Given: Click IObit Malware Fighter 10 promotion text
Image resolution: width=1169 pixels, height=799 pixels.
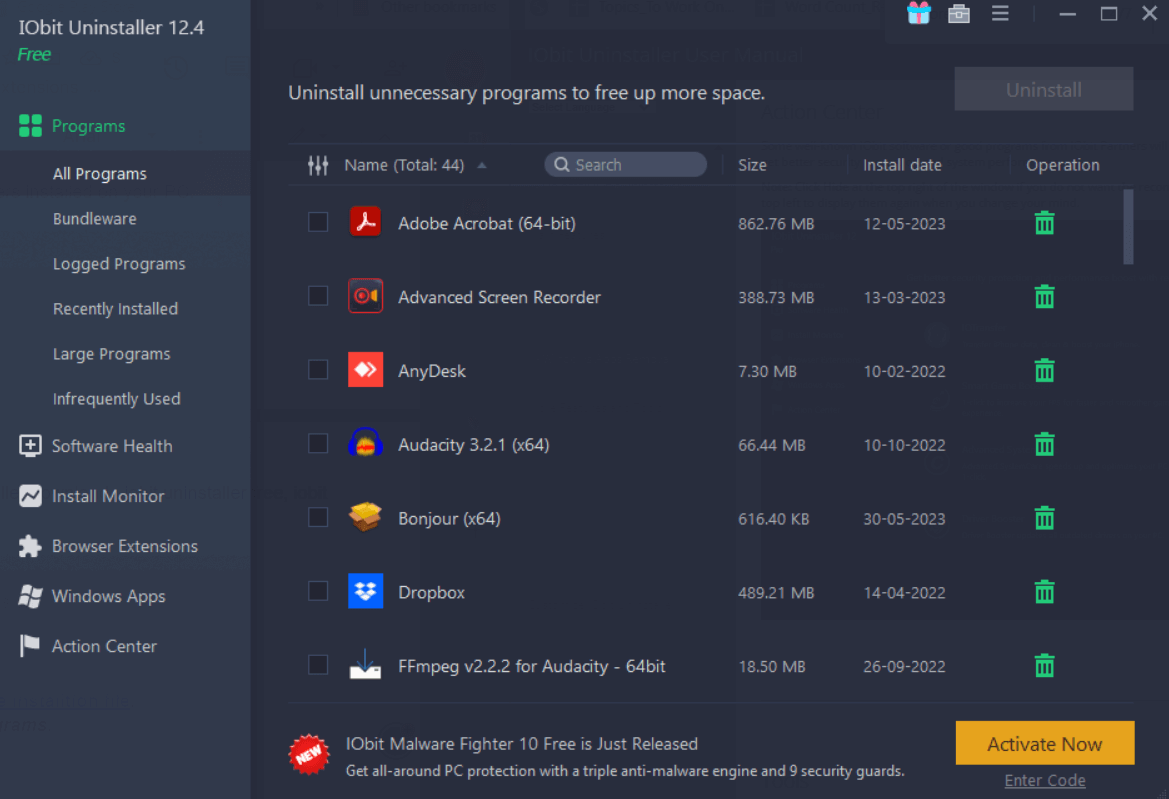Looking at the screenshot, I should click(x=522, y=744).
